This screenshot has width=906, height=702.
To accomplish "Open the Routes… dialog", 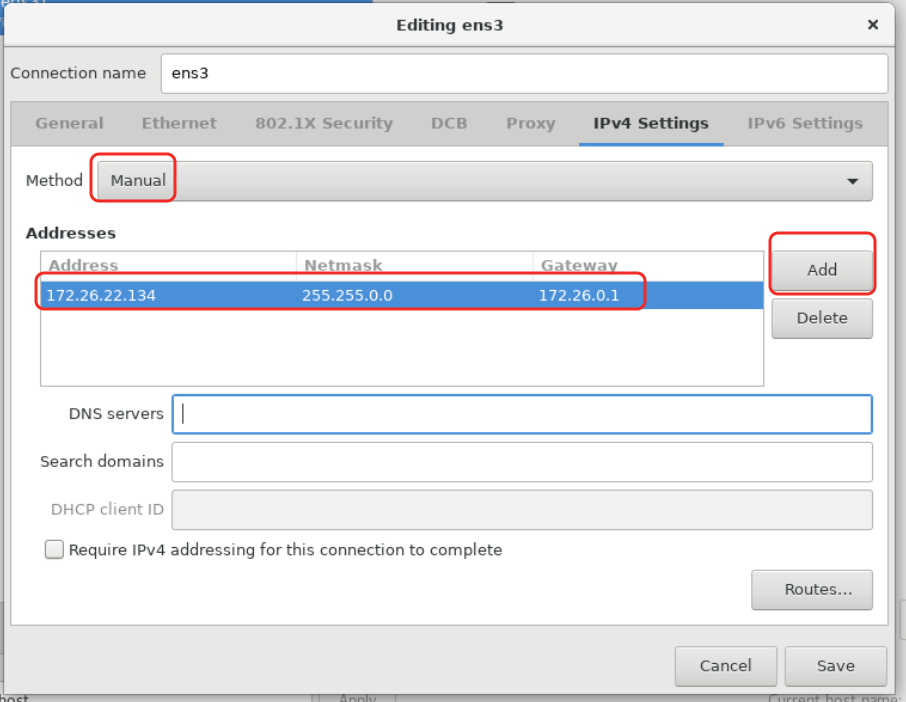I will point(812,589).
